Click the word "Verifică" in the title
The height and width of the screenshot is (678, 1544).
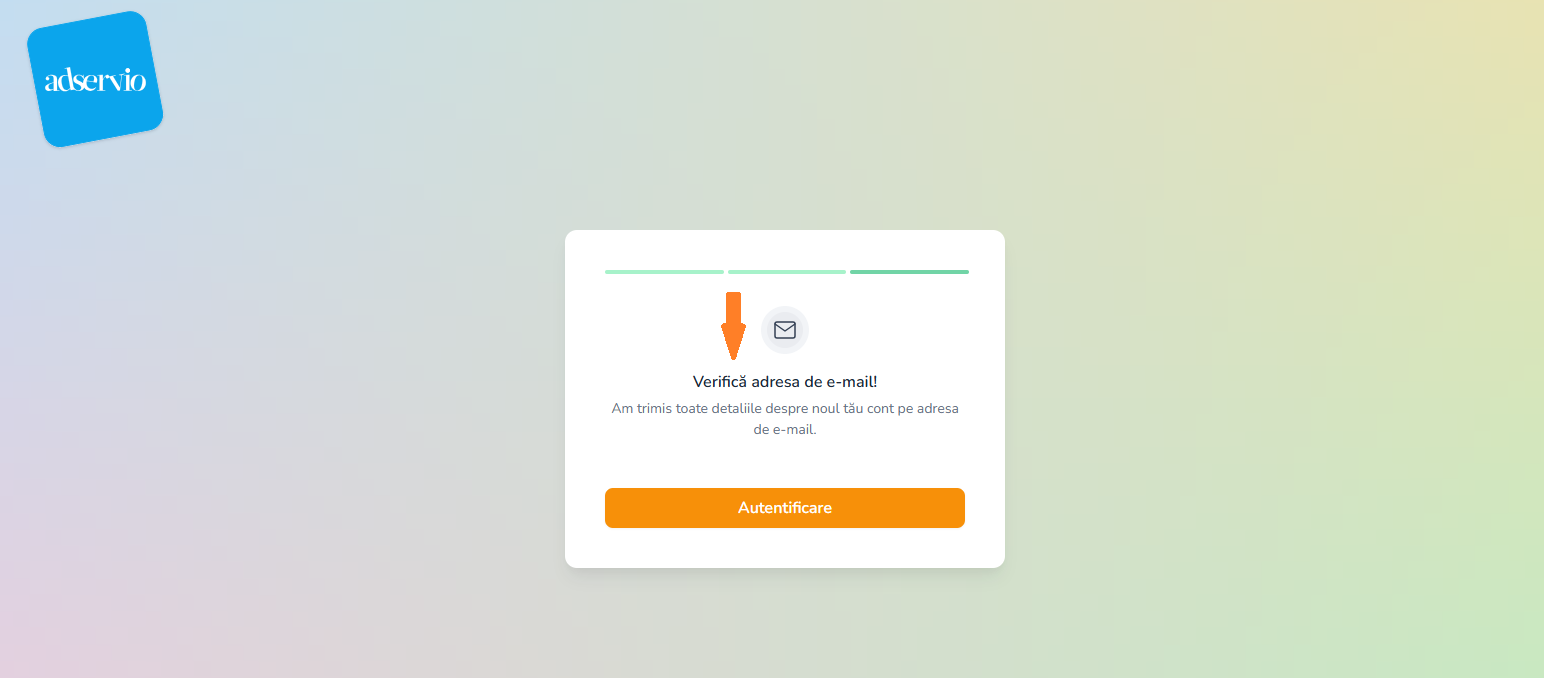click(719, 382)
